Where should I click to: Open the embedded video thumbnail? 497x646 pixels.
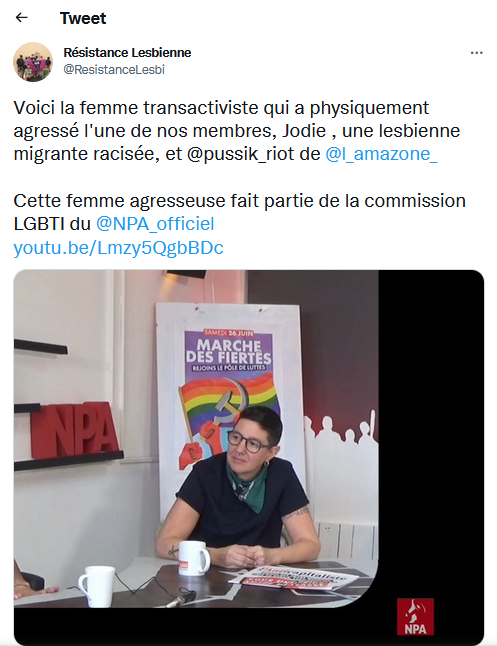248,457
